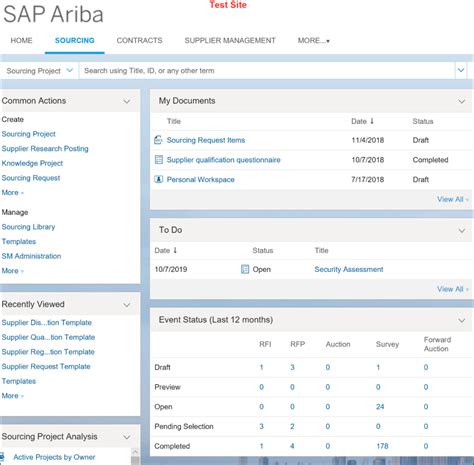Click the Completed Survey count 178
This screenshot has height=465, width=474.
(382, 446)
